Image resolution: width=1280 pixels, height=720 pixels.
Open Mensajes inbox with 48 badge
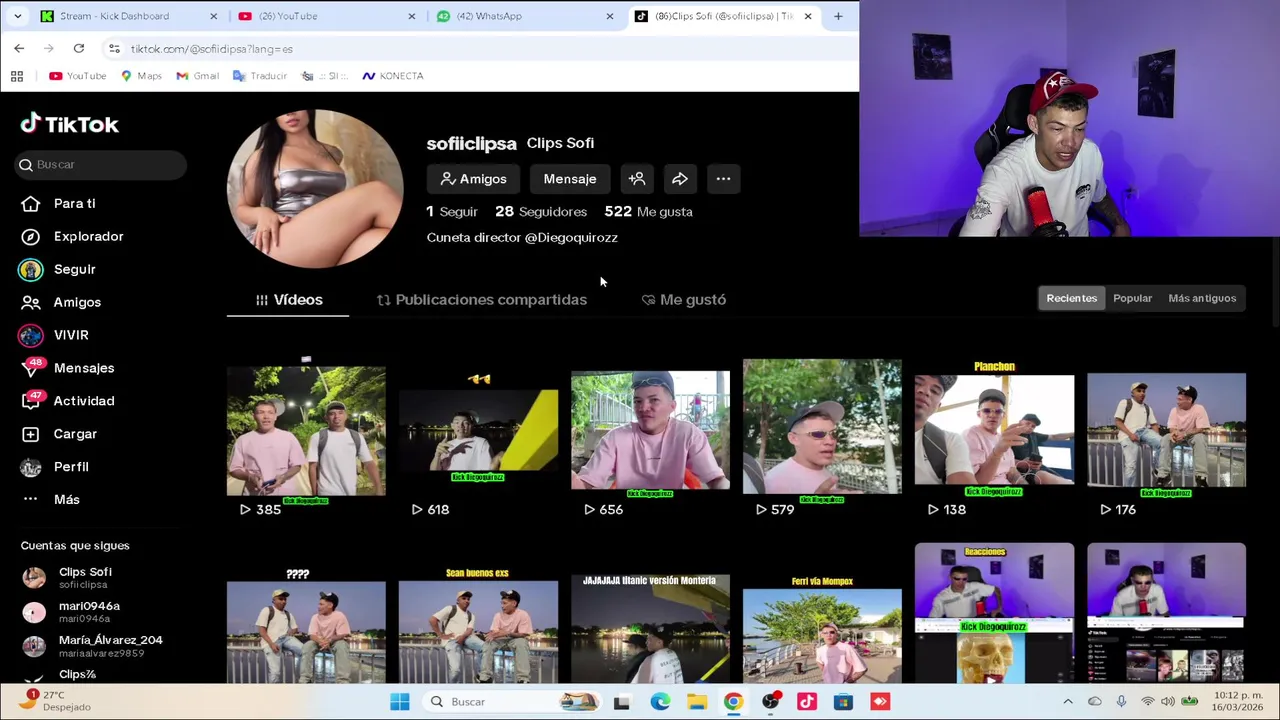coord(68,368)
